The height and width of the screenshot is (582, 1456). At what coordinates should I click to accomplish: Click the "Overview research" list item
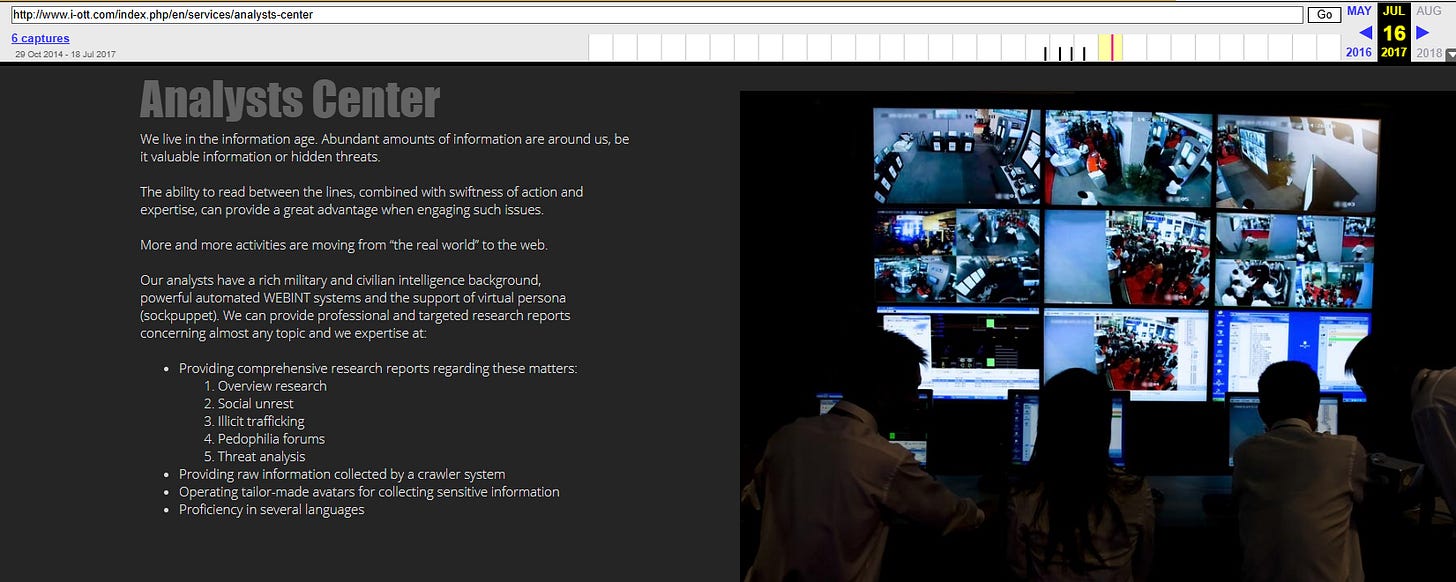coord(272,386)
